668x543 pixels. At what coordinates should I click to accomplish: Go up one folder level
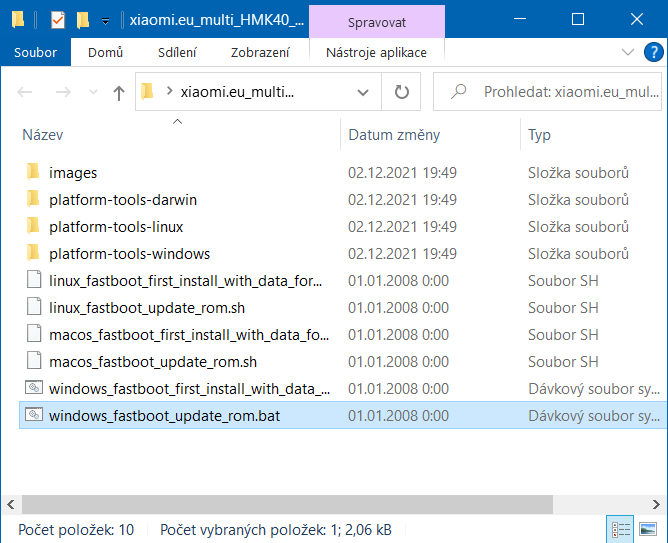click(x=119, y=92)
